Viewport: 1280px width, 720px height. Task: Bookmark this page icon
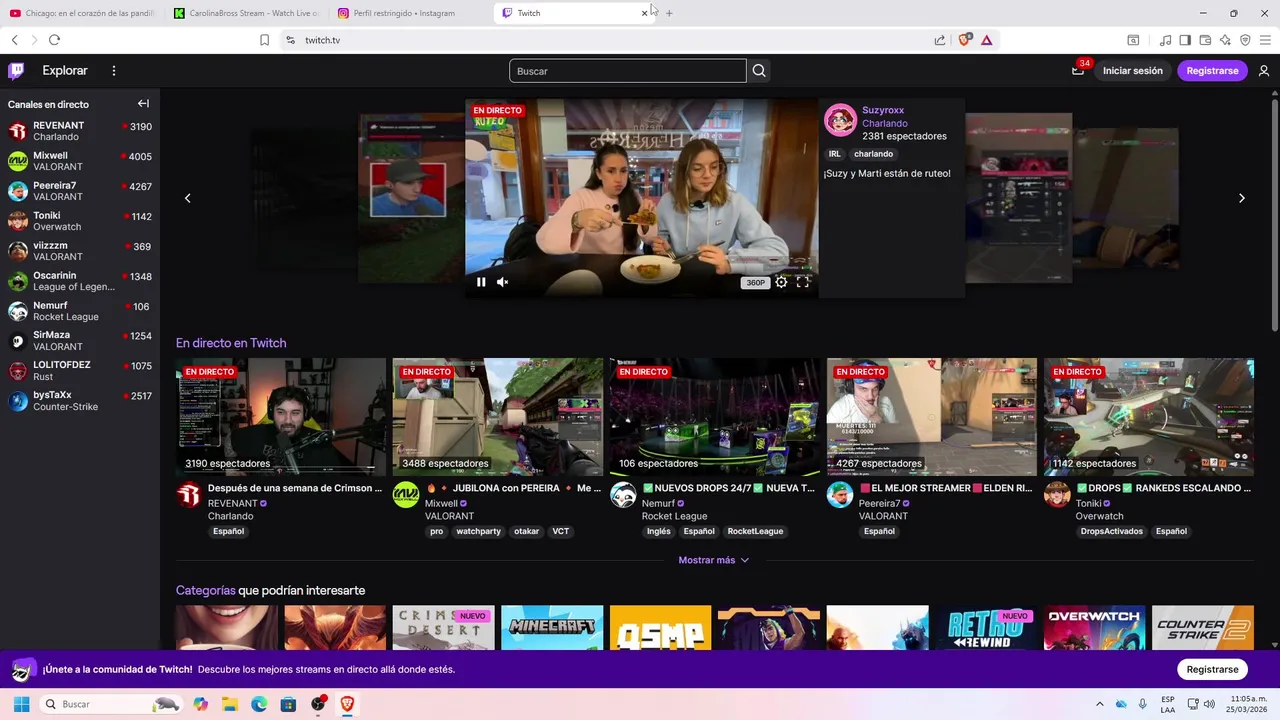(x=264, y=40)
